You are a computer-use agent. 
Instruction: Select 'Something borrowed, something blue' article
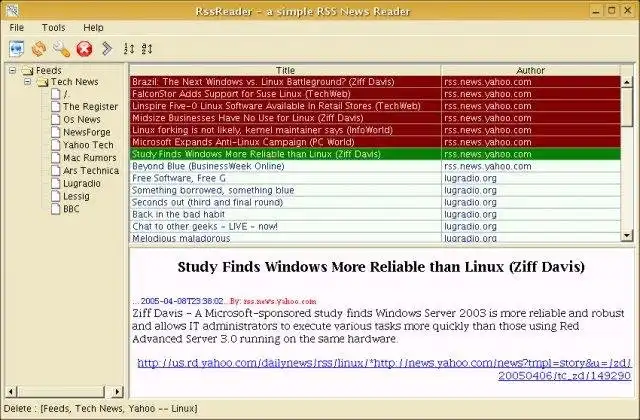pos(375,190)
